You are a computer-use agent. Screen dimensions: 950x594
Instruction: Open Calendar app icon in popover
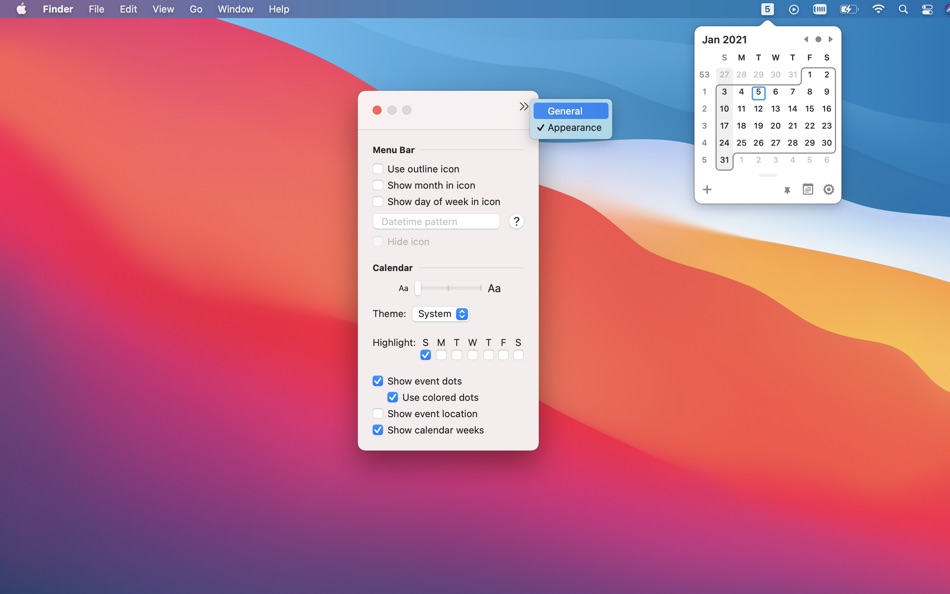click(808, 190)
